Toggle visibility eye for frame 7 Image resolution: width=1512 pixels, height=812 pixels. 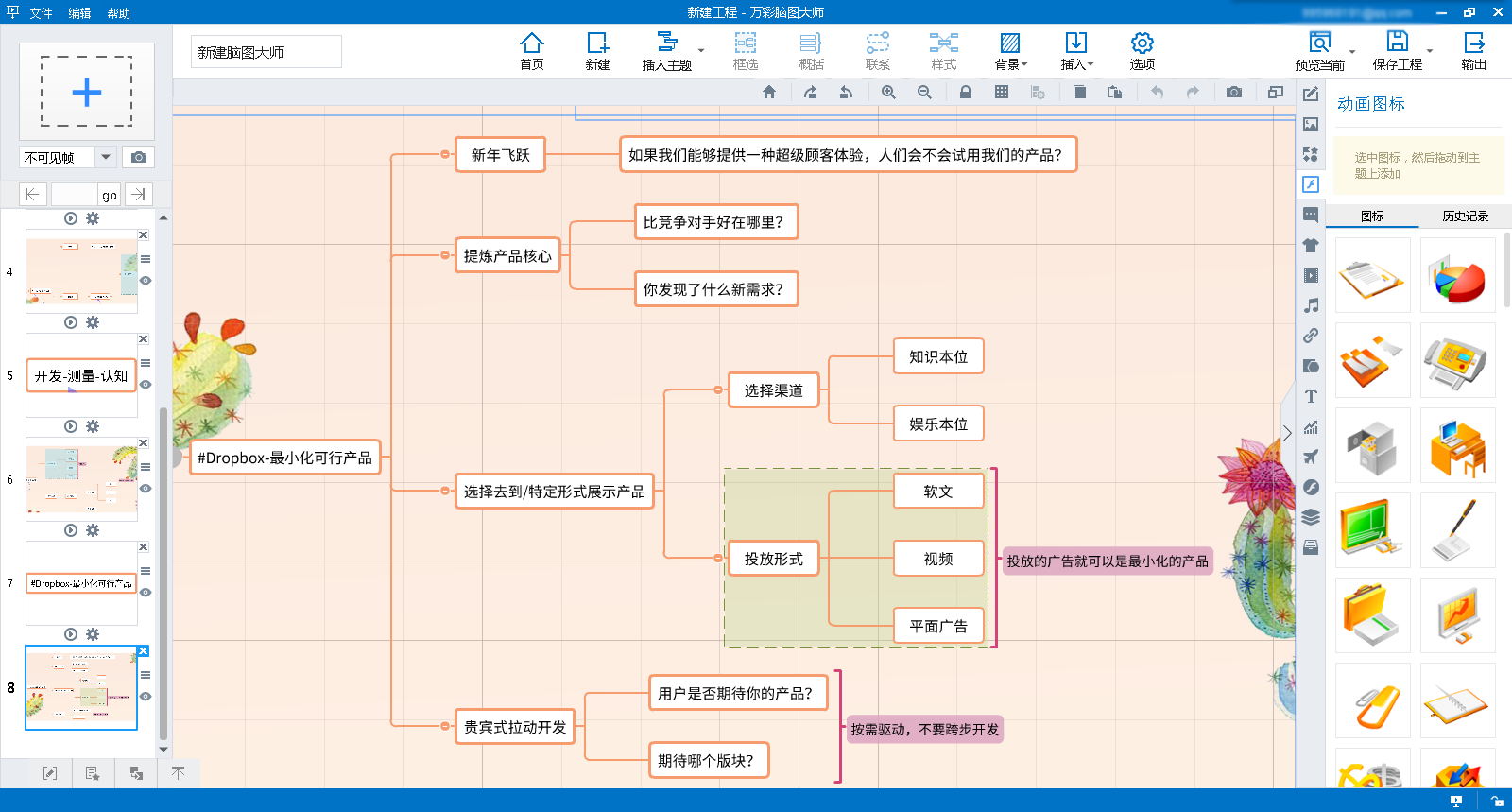(x=146, y=593)
